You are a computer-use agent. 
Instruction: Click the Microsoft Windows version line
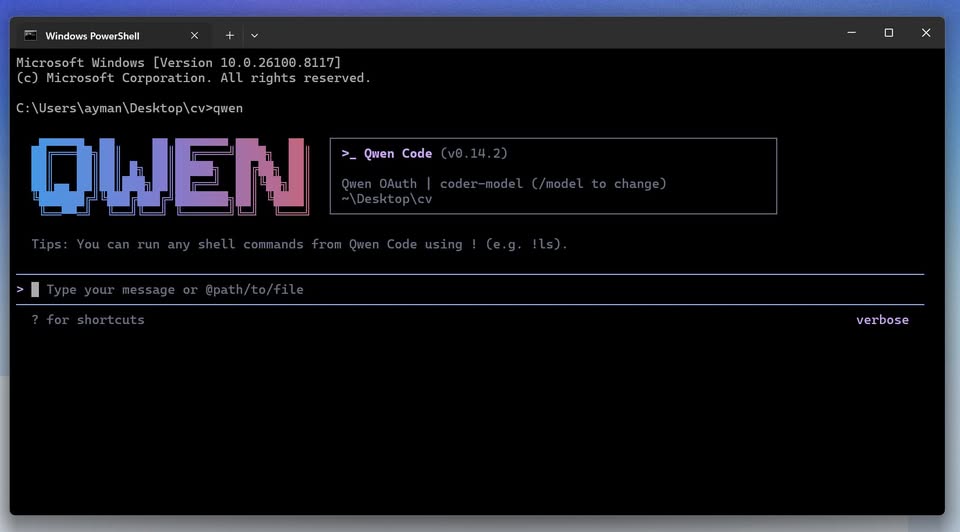coord(178,62)
